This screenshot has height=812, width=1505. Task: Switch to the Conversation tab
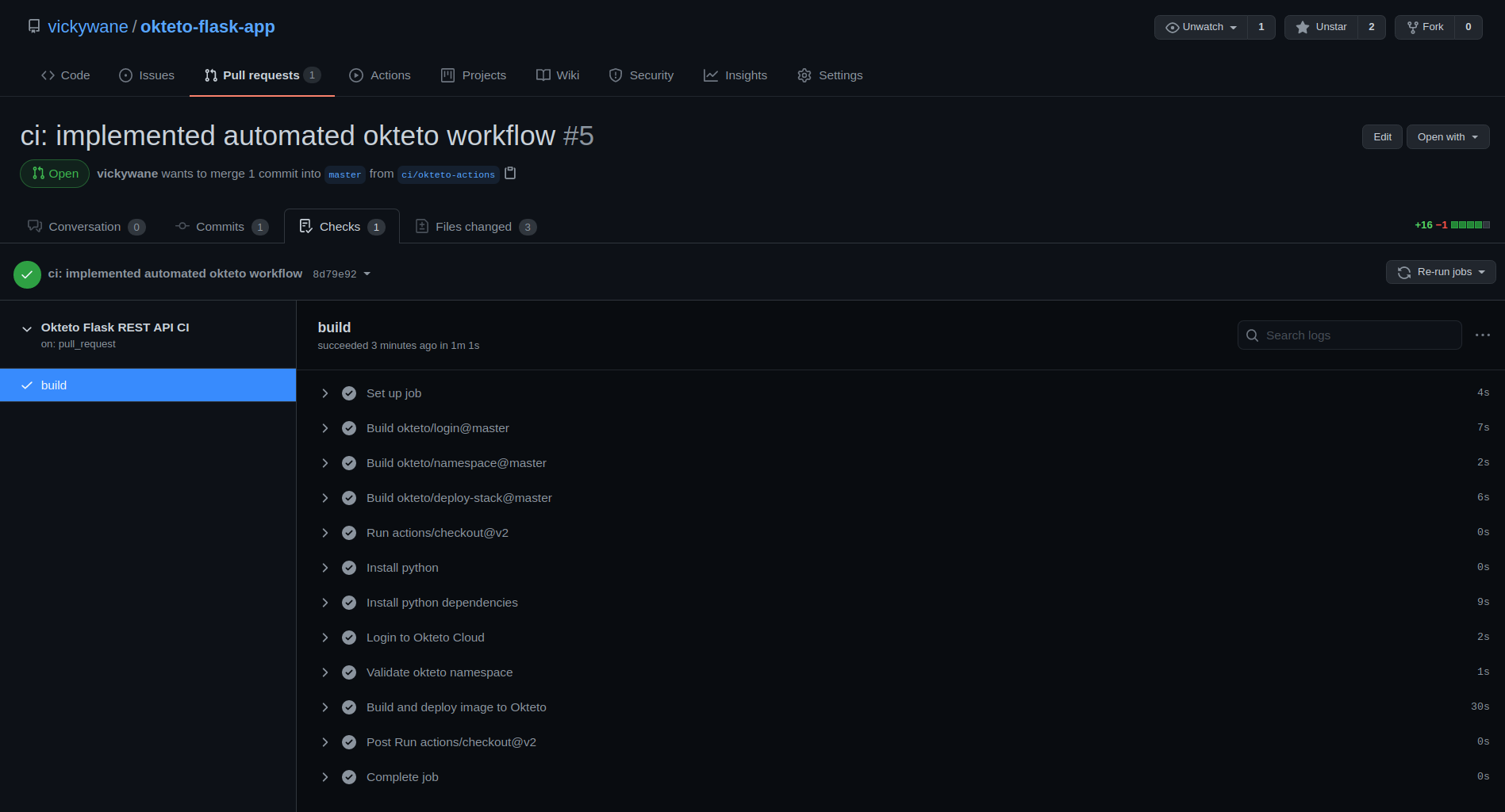click(x=86, y=227)
